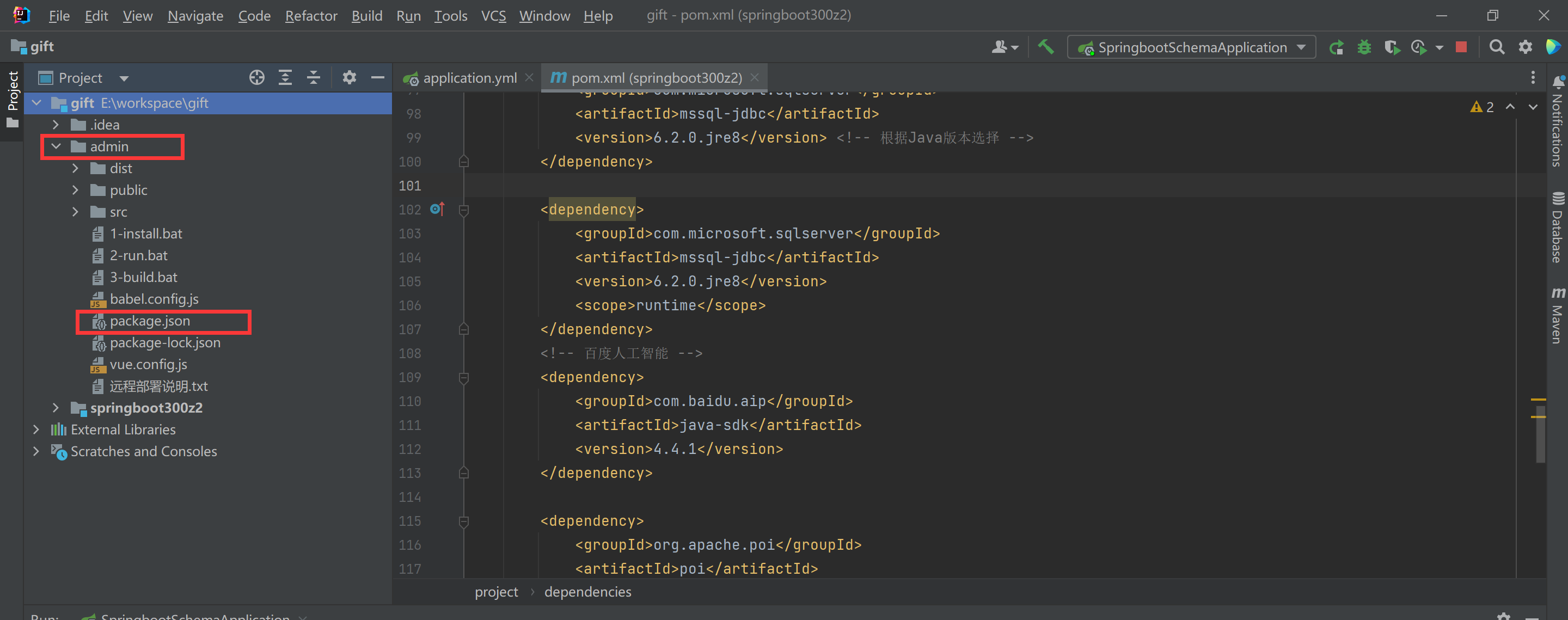Rerun SpringbootSchemaApplication with green arrow
The image size is (1568, 620).
pos(1336,47)
